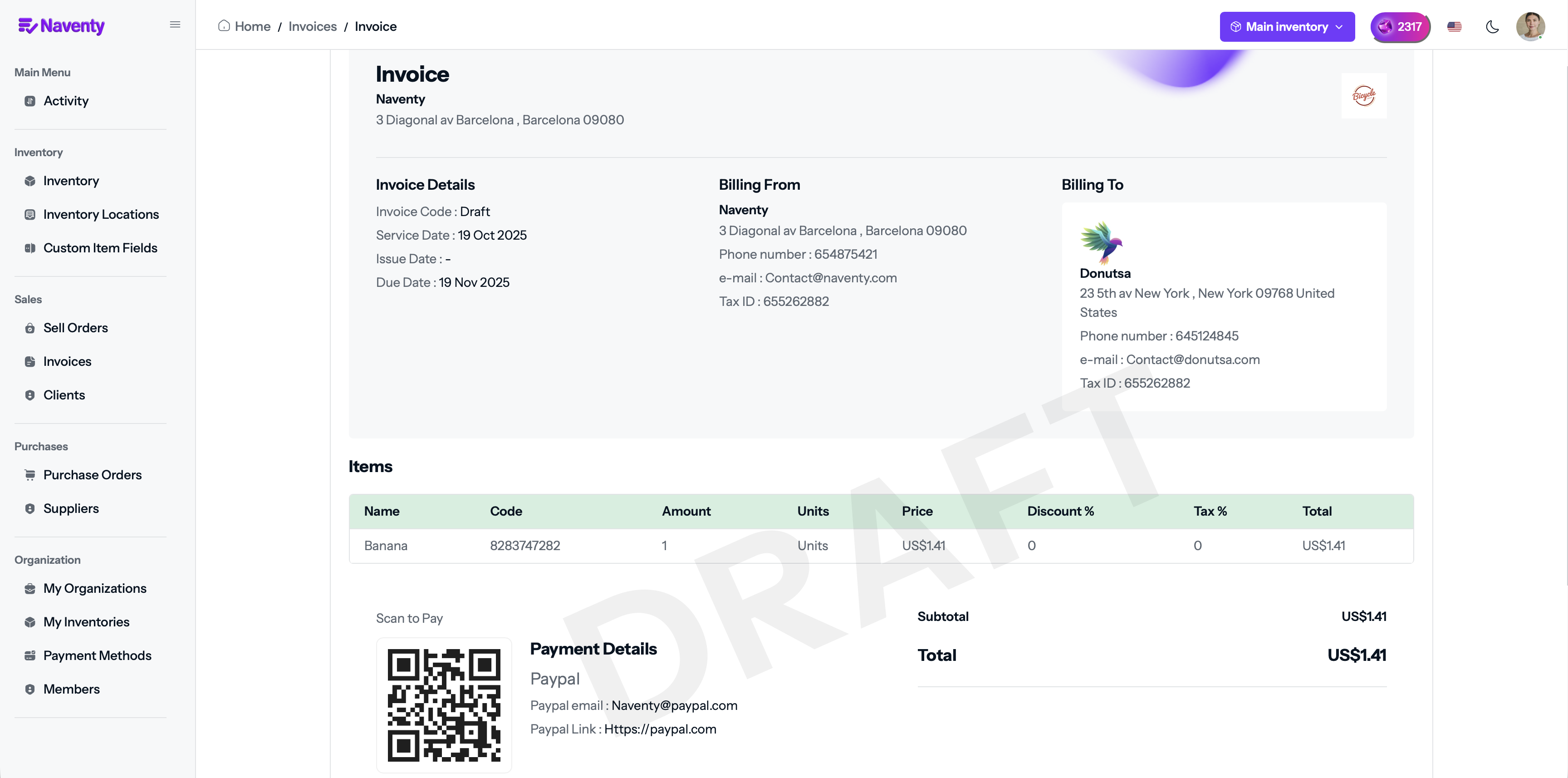
Task: Open Custom Item Fields menu item
Action: coord(100,248)
